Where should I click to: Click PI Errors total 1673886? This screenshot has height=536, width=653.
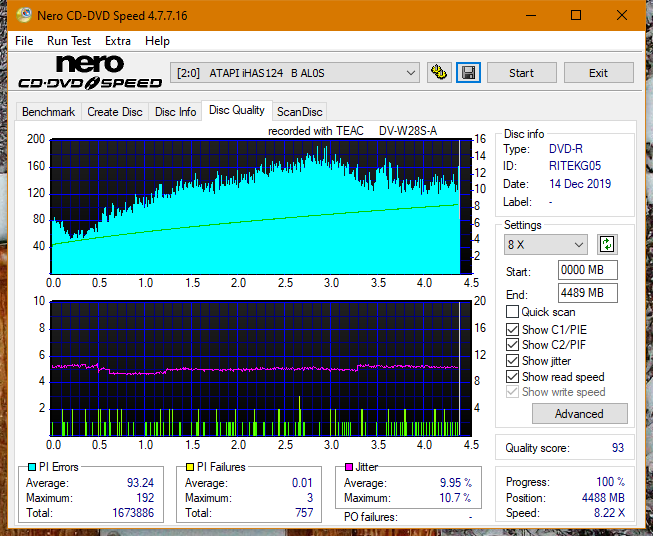click(x=133, y=513)
